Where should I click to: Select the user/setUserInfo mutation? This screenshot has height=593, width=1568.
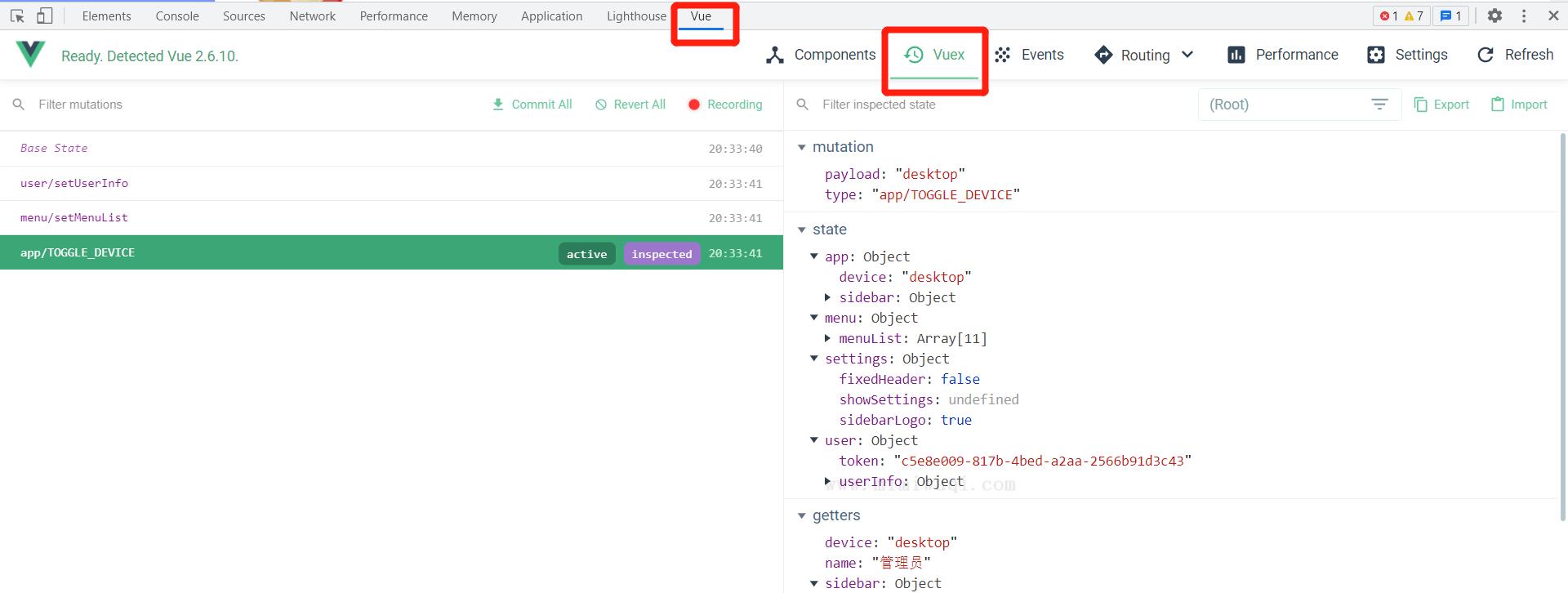pyautogui.click(x=391, y=184)
